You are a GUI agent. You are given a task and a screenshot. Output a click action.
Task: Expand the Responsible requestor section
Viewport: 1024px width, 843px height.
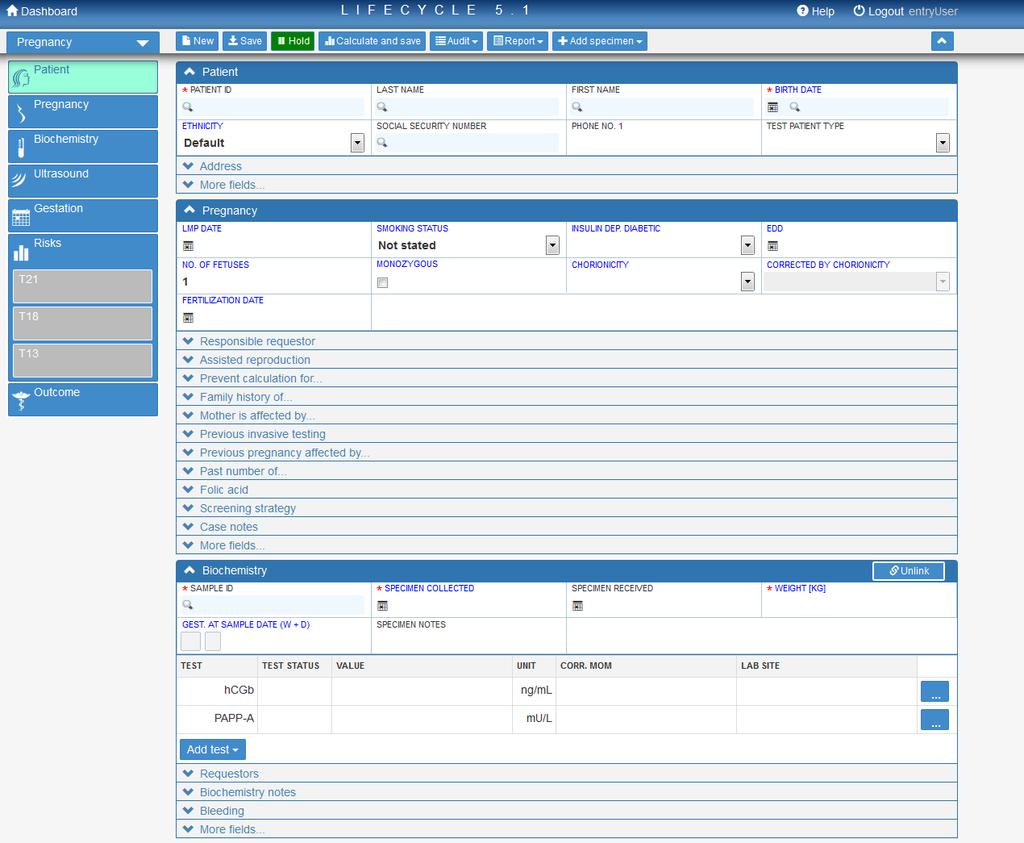[566, 342]
